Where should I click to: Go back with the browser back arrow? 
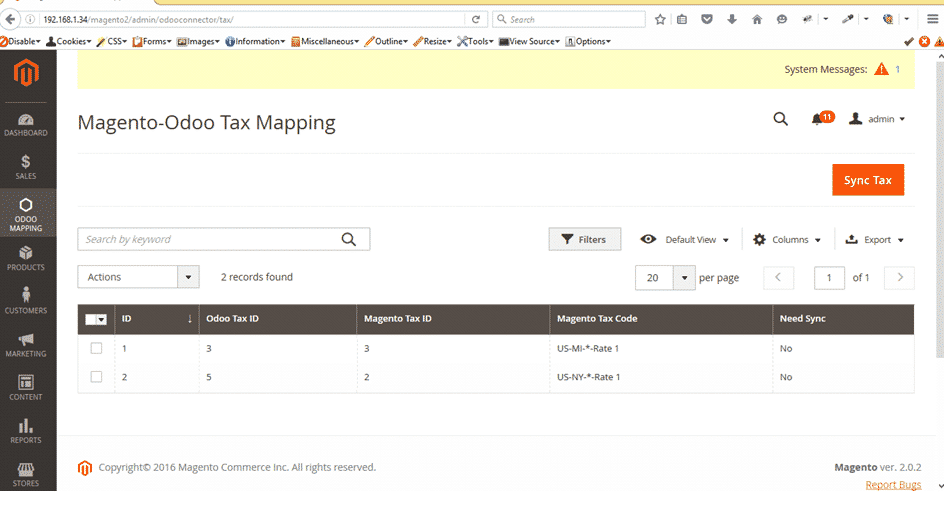(x=10, y=19)
